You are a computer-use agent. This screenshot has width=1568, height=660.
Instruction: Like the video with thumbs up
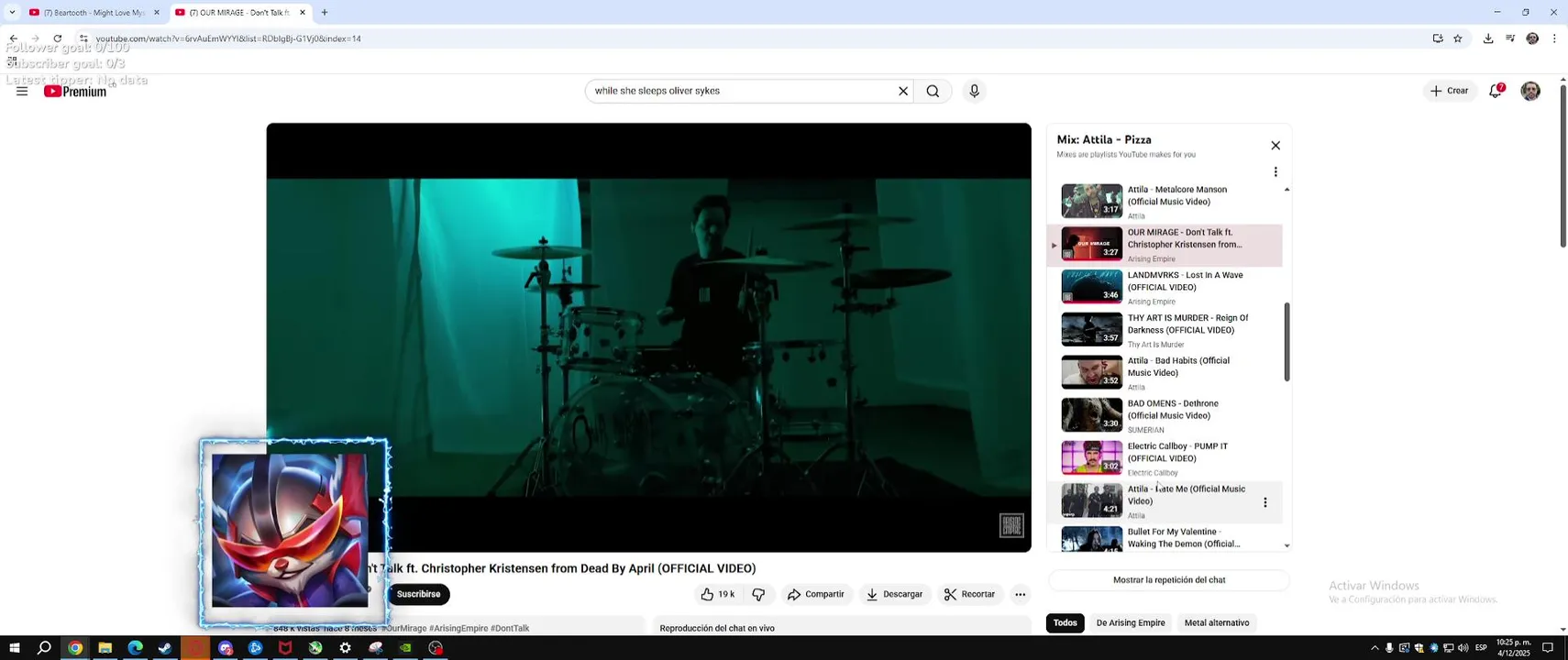click(x=717, y=594)
